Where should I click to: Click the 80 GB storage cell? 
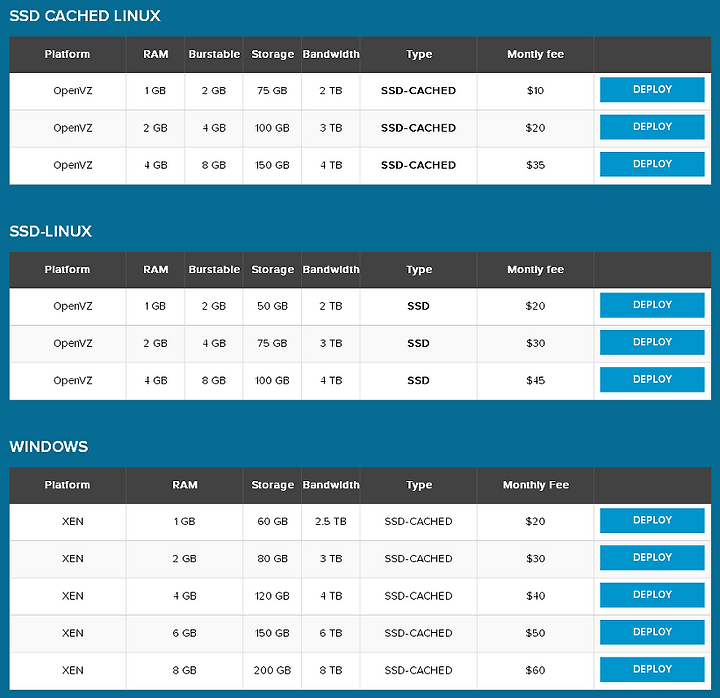[x=272, y=558]
